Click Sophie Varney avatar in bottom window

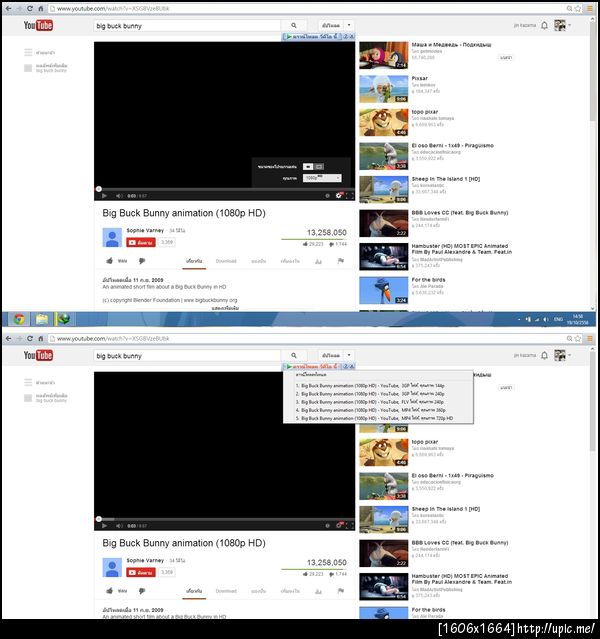112,568
